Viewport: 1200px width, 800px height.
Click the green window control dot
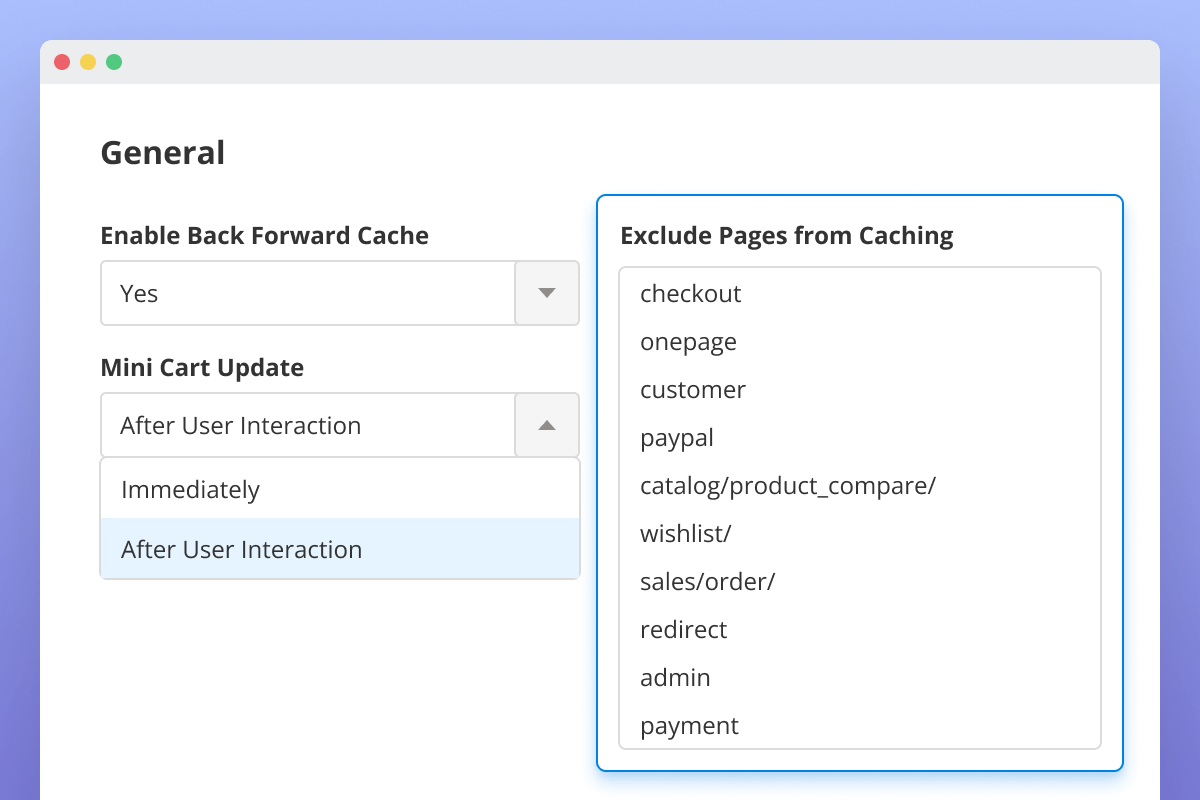pyautogui.click(x=114, y=61)
